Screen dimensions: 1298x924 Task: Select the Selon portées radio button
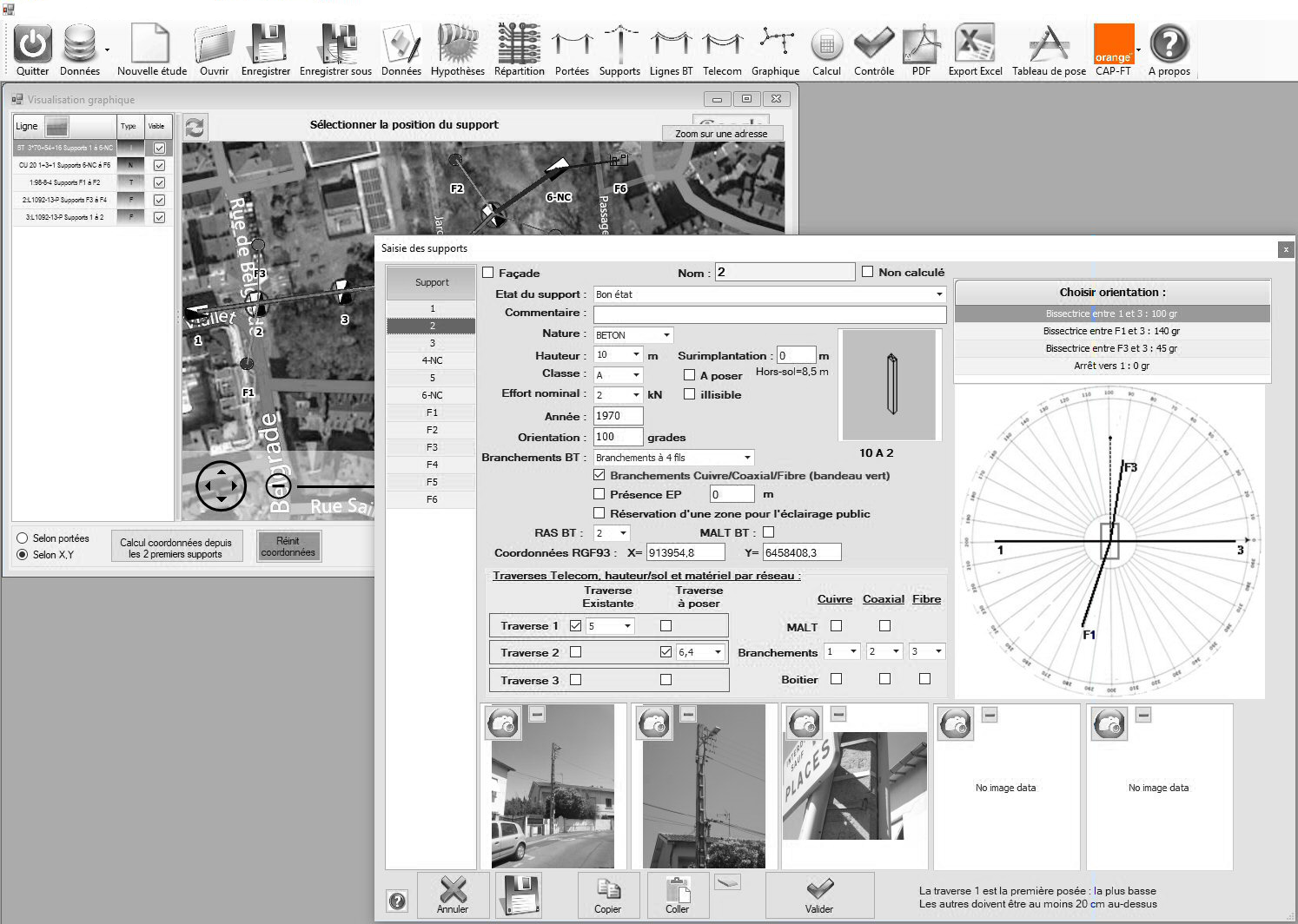(23, 538)
